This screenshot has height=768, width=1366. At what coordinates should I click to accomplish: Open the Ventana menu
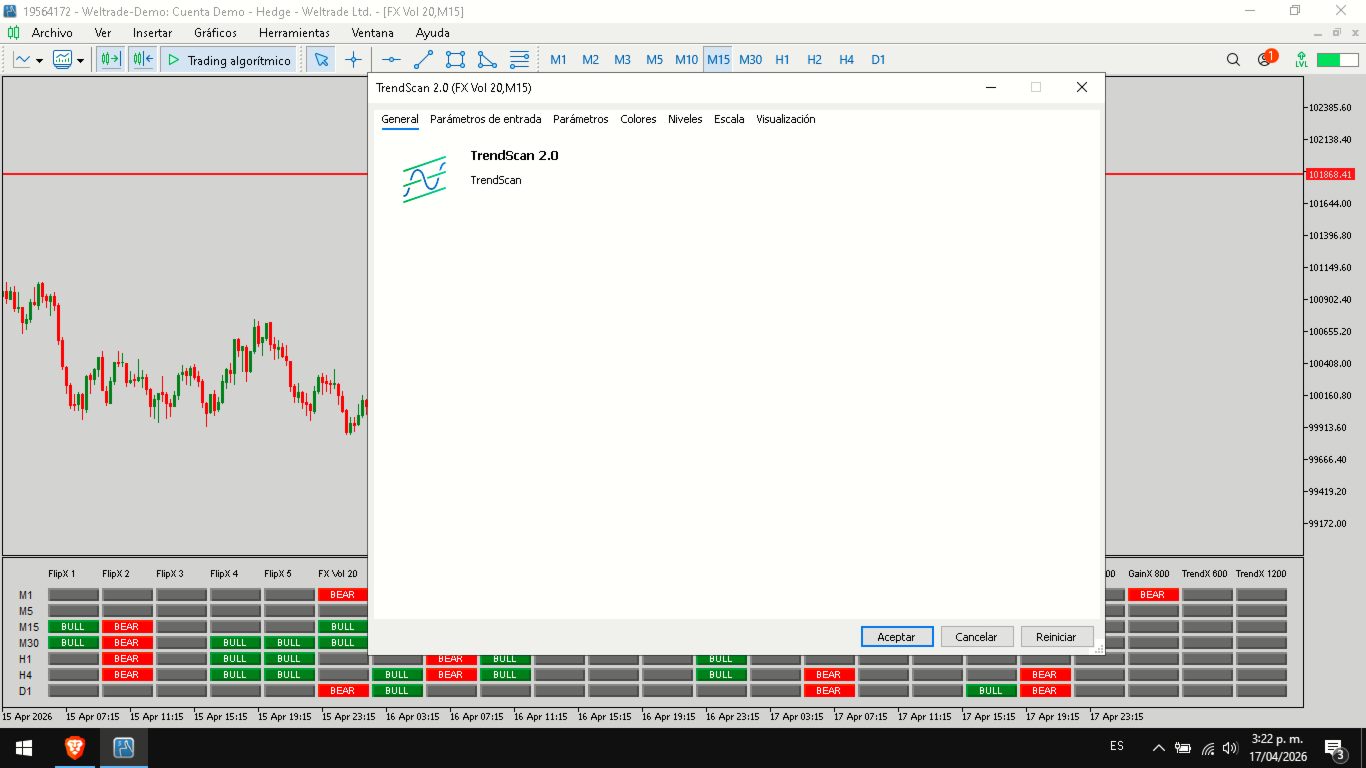373,33
